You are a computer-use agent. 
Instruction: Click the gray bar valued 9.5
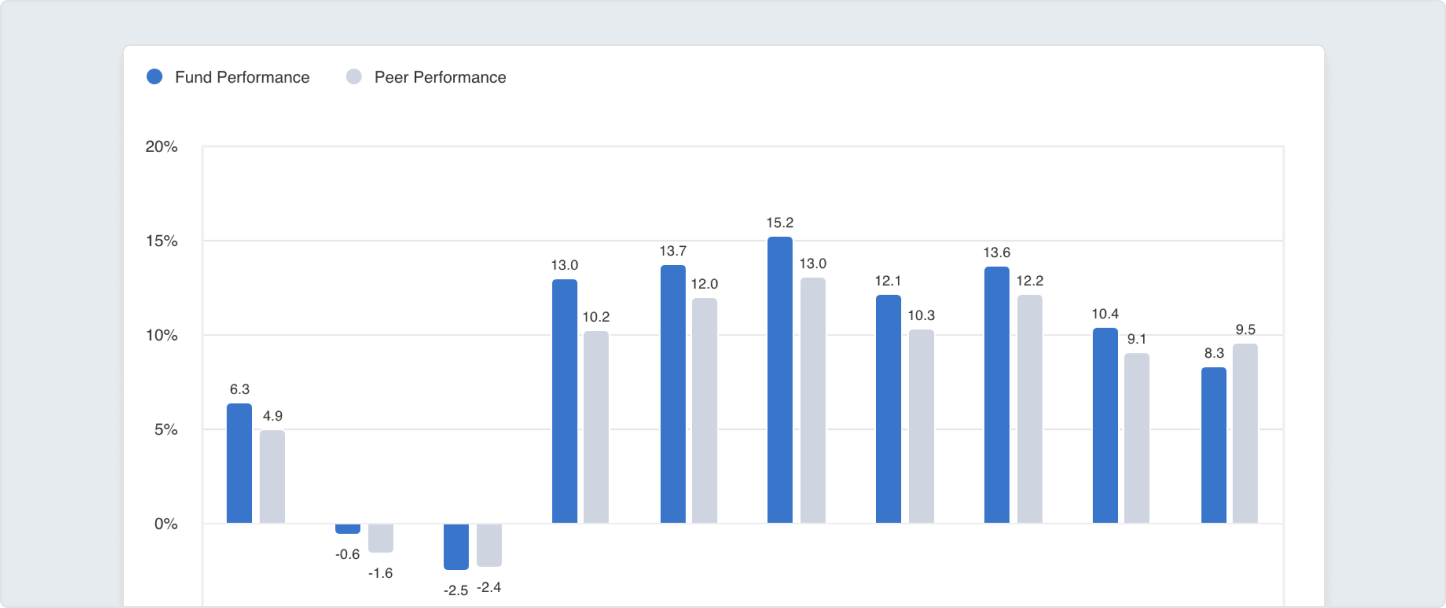[1245, 434]
